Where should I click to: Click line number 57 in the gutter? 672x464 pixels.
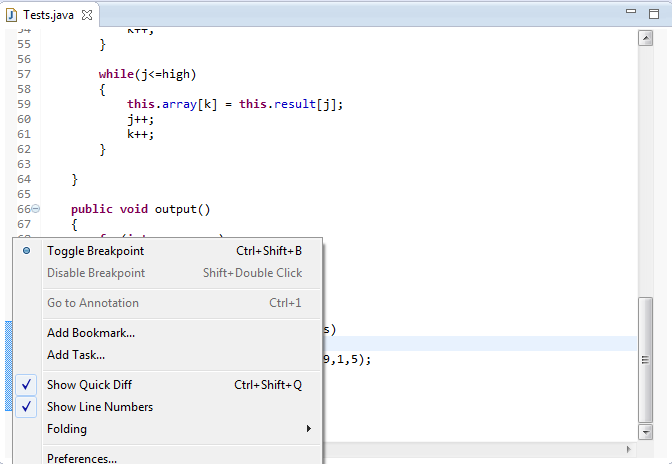(24, 74)
